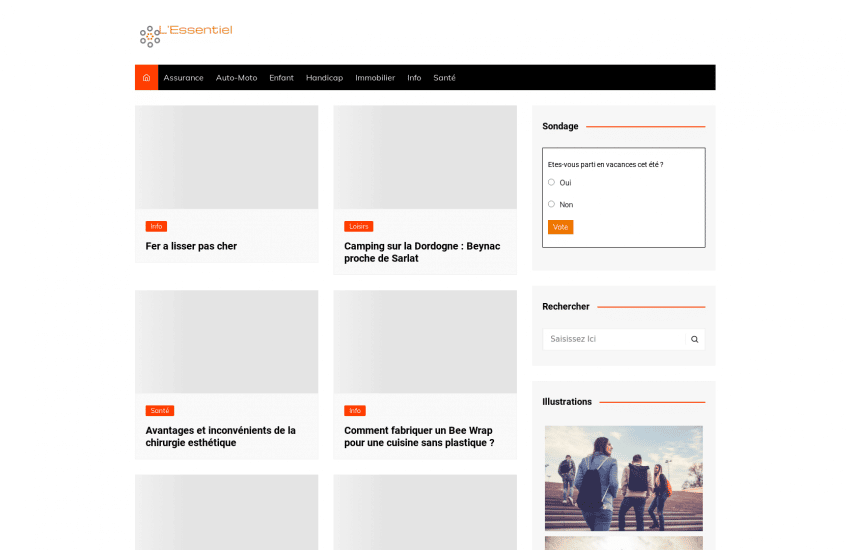Image resolution: width=850 pixels, height=550 pixels.
Task: Open the Handicap menu item
Action: [324, 77]
